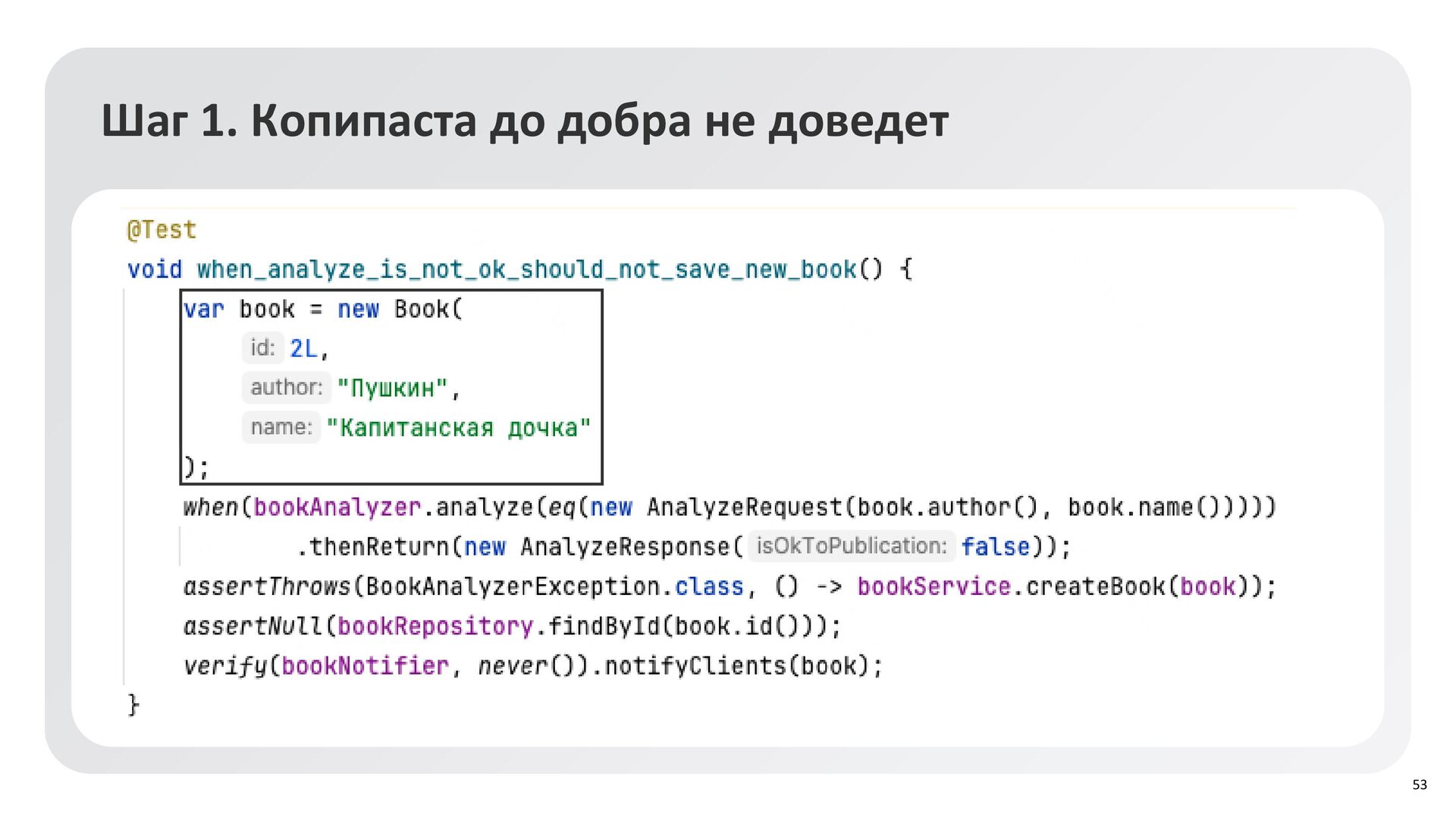Click the "isOkToPublication:" parameter hint

(x=851, y=546)
